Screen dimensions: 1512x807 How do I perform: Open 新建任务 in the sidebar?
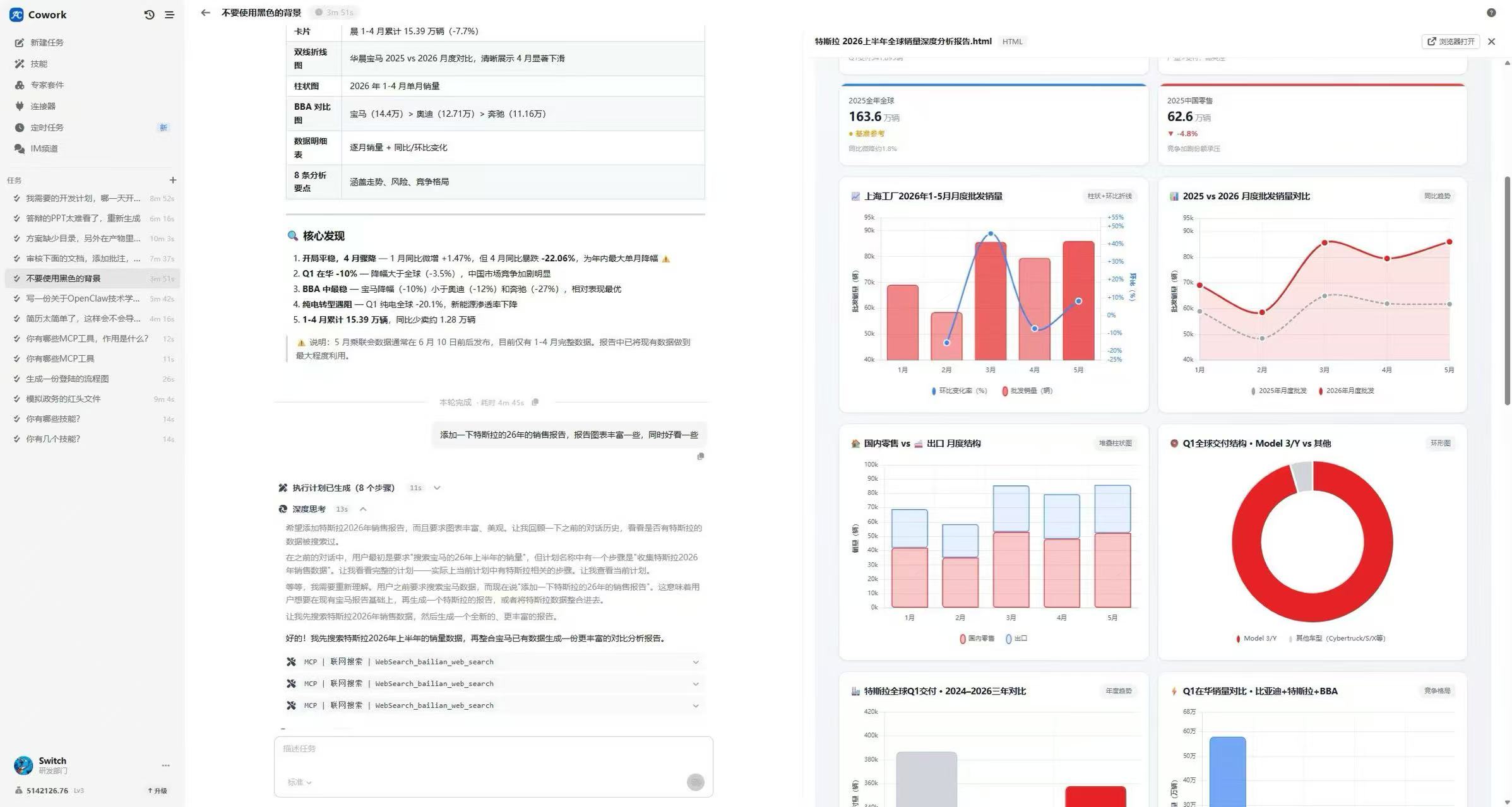[92, 42]
